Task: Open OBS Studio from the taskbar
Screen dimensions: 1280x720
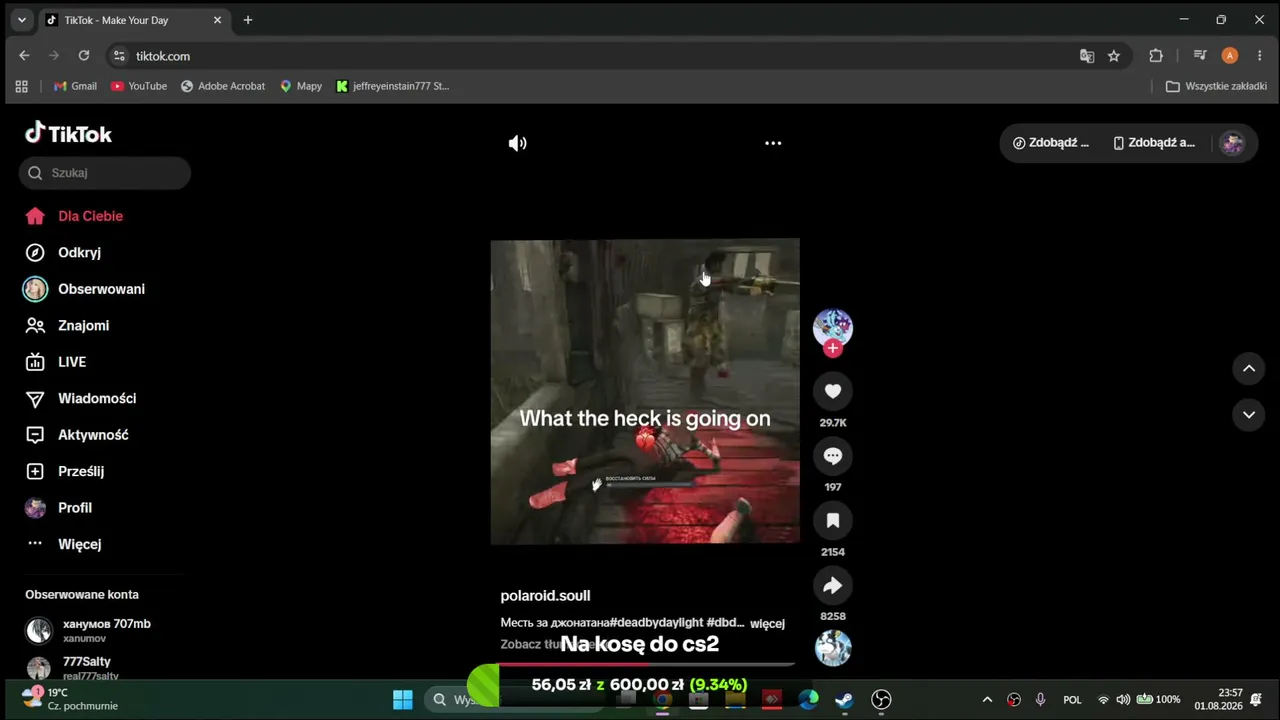Action: tap(881, 699)
